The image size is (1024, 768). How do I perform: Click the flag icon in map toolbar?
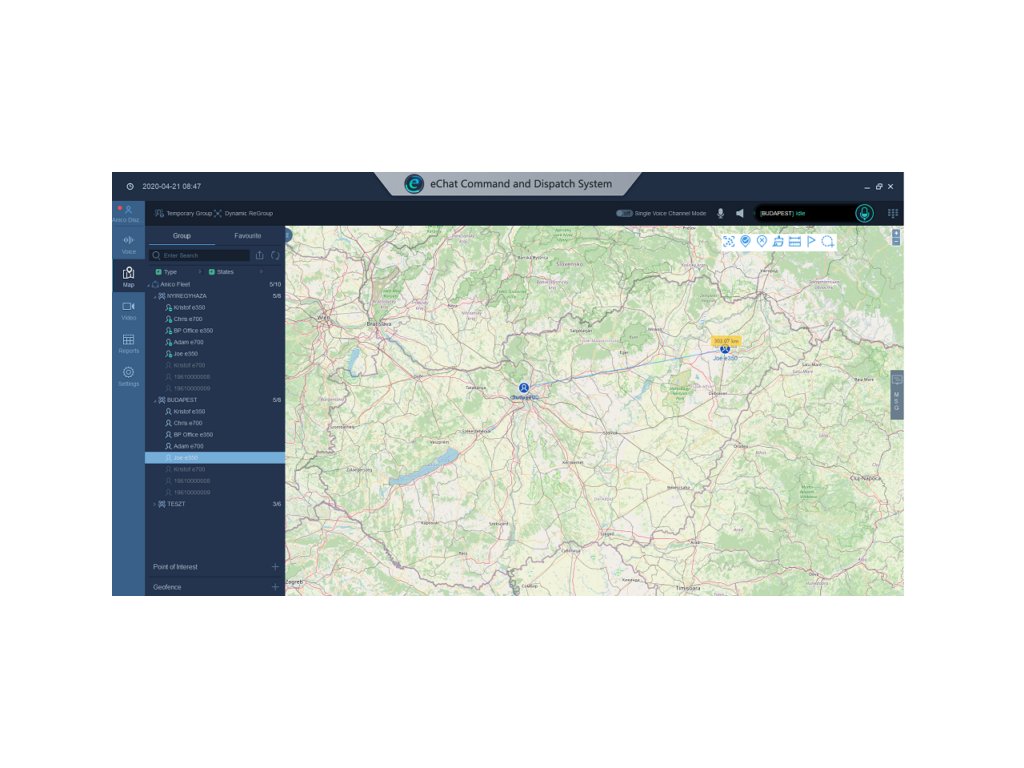(811, 242)
